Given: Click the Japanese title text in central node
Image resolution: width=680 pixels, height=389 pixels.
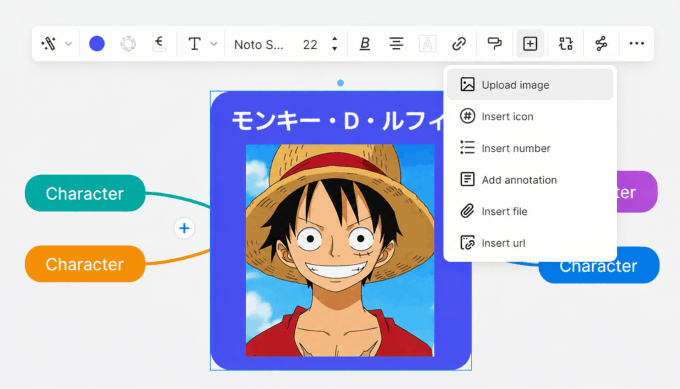Looking at the screenshot, I should (x=338, y=121).
